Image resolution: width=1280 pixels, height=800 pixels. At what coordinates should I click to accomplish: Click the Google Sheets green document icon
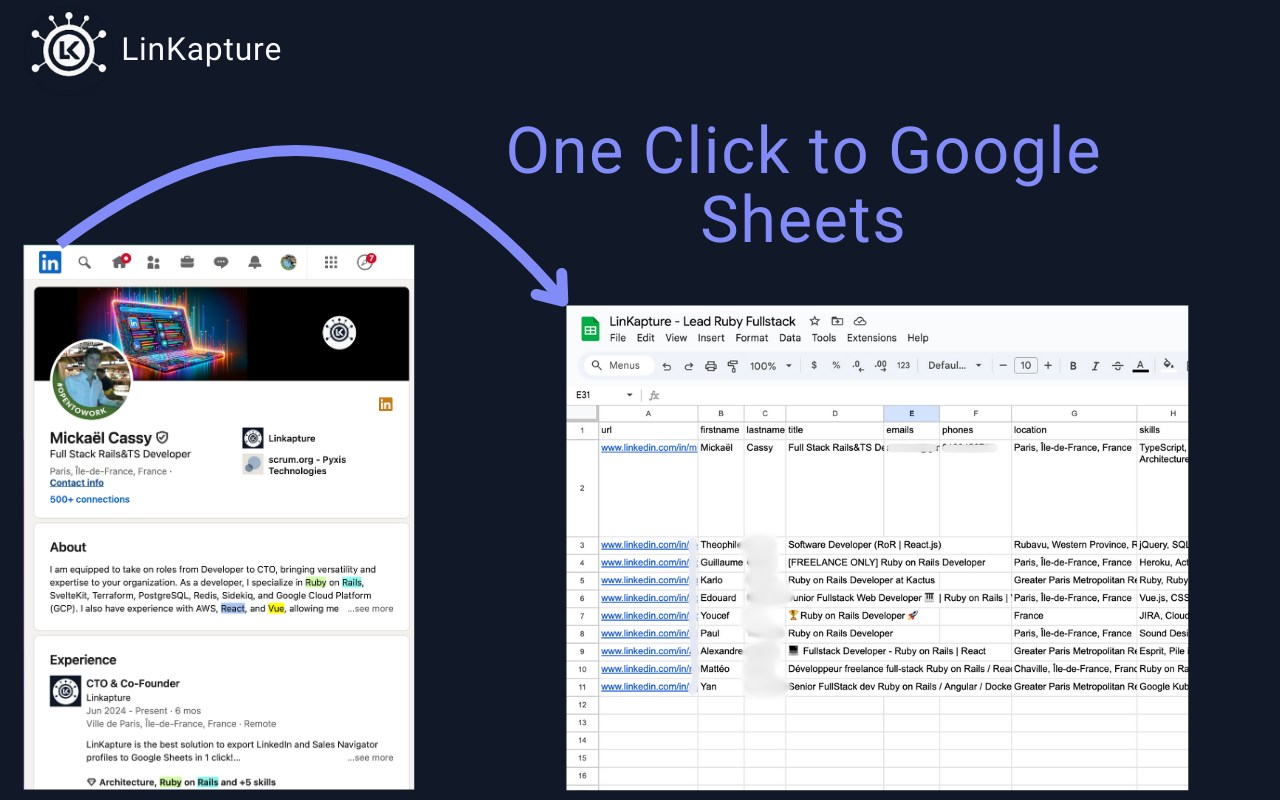tap(590, 329)
